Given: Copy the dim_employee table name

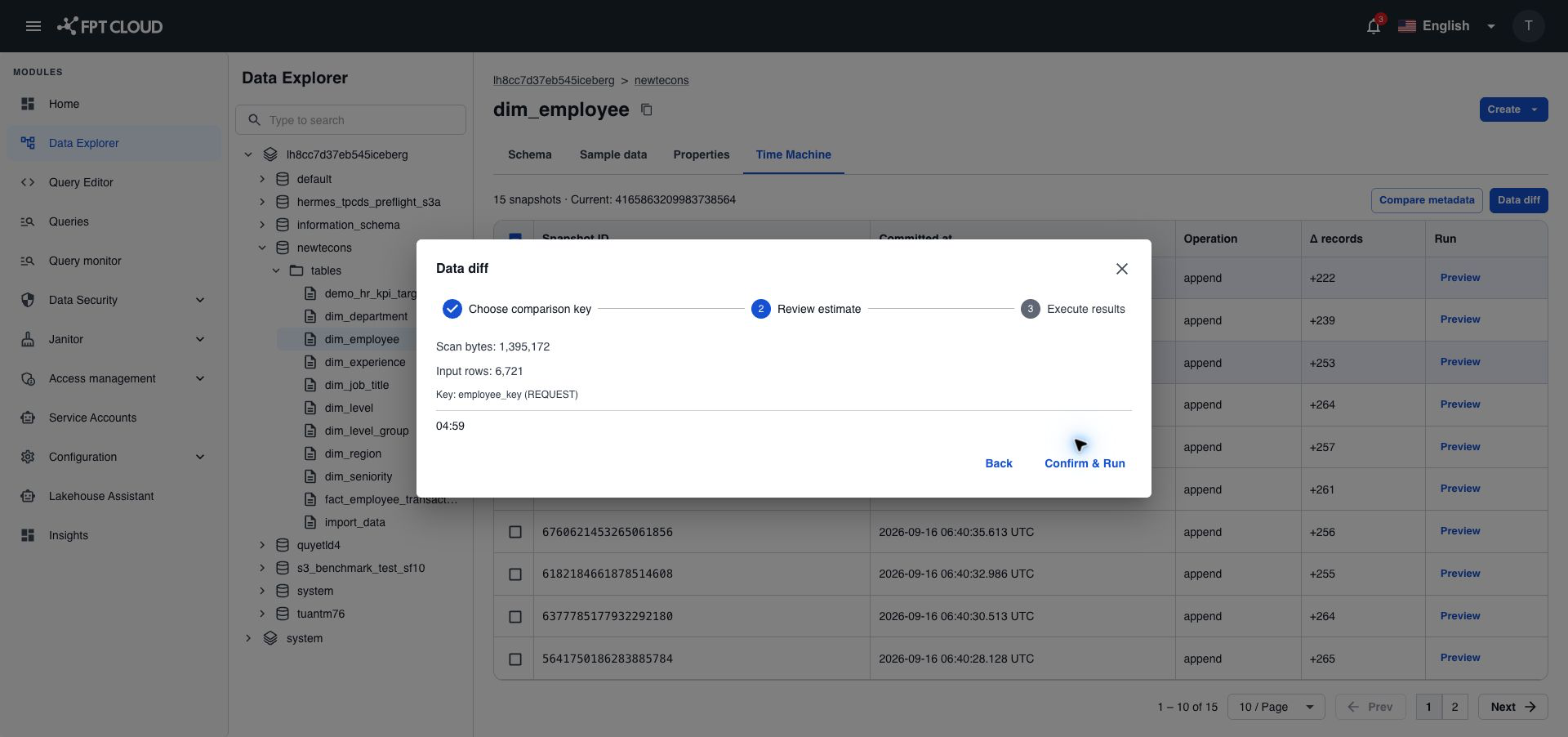Looking at the screenshot, I should coord(646,109).
